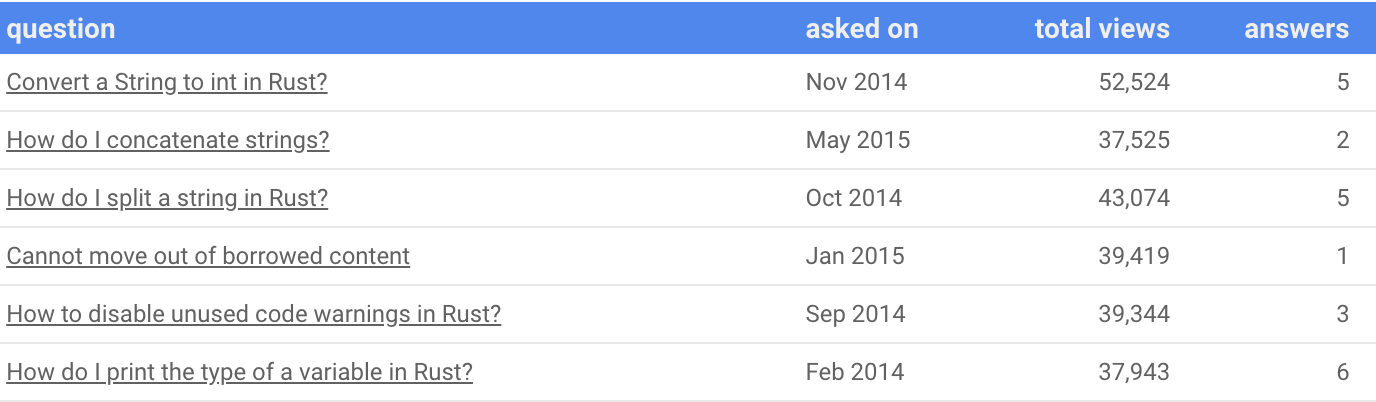Click 'How do I split a string in Rust?'

167,198
